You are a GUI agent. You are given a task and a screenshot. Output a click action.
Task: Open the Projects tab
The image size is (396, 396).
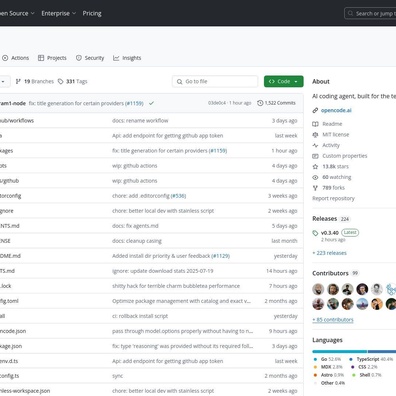point(52,58)
